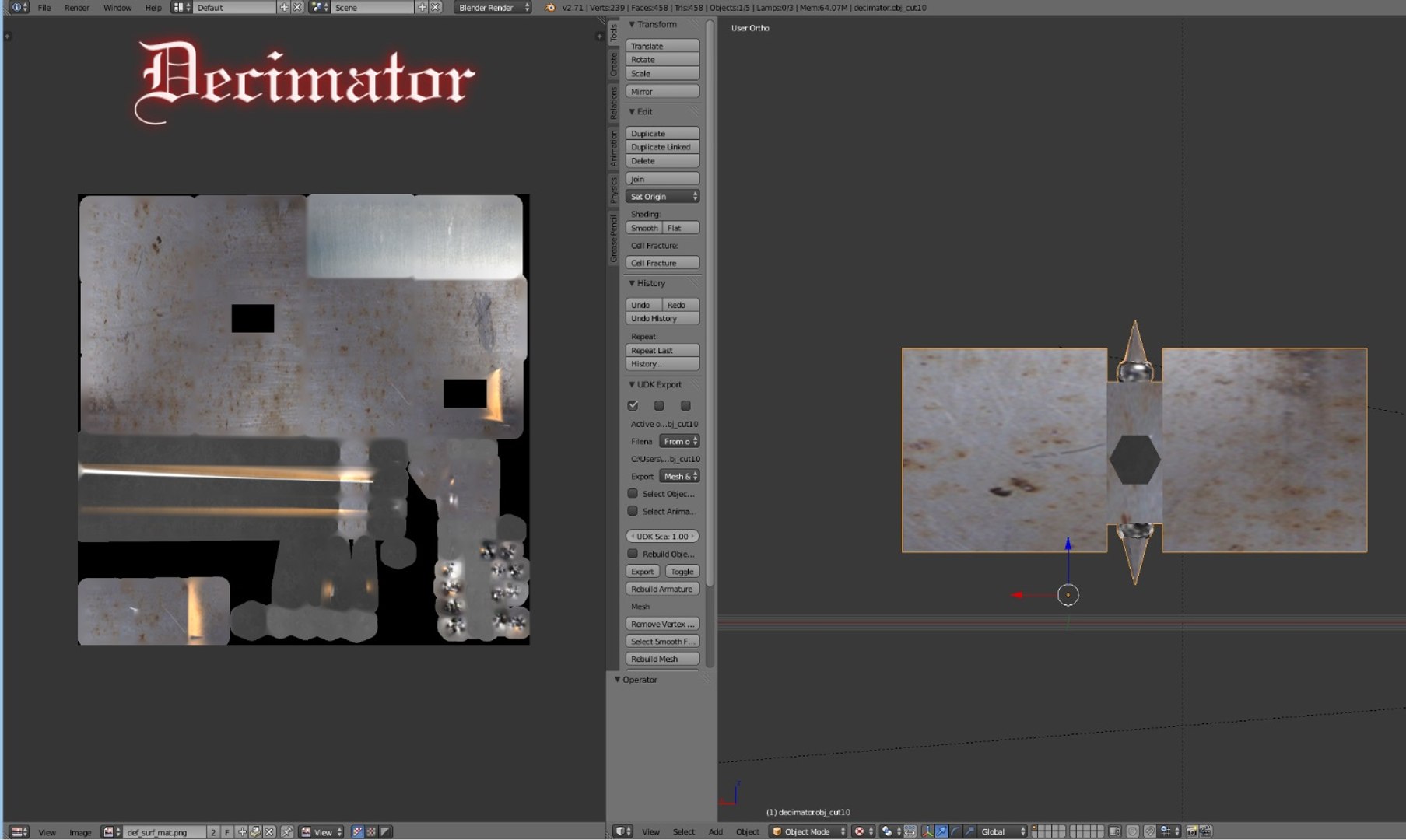Image resolution: width=1406 pixels, height=840 pixels.
Task: Select the rotate manipulator icon
Action: point(956,831)
